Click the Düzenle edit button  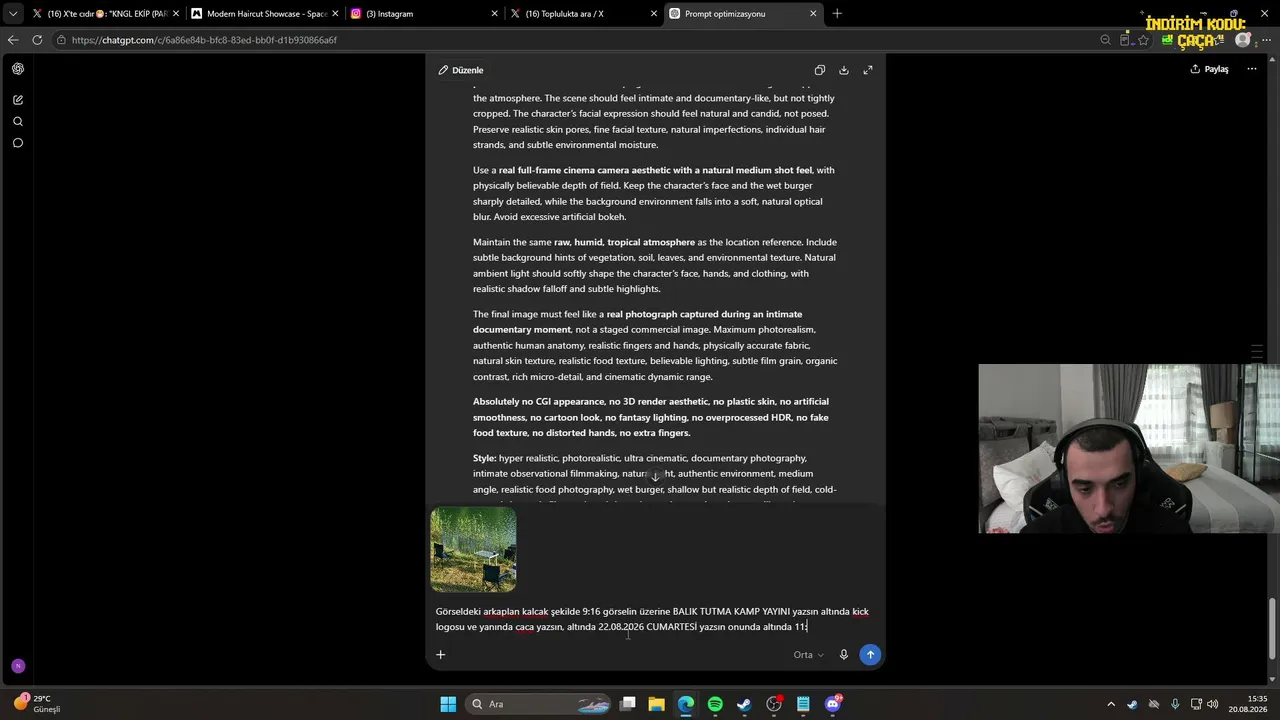click(x=461, y=70)
